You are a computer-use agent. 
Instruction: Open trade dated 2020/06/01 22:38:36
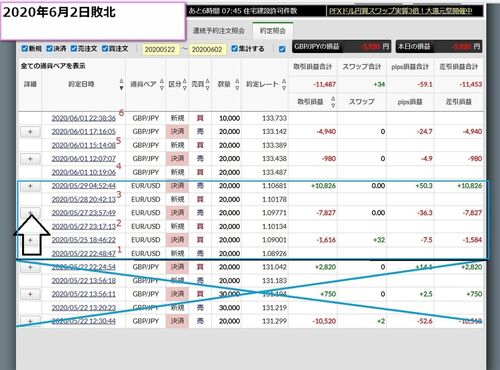(x=84, y=118)
